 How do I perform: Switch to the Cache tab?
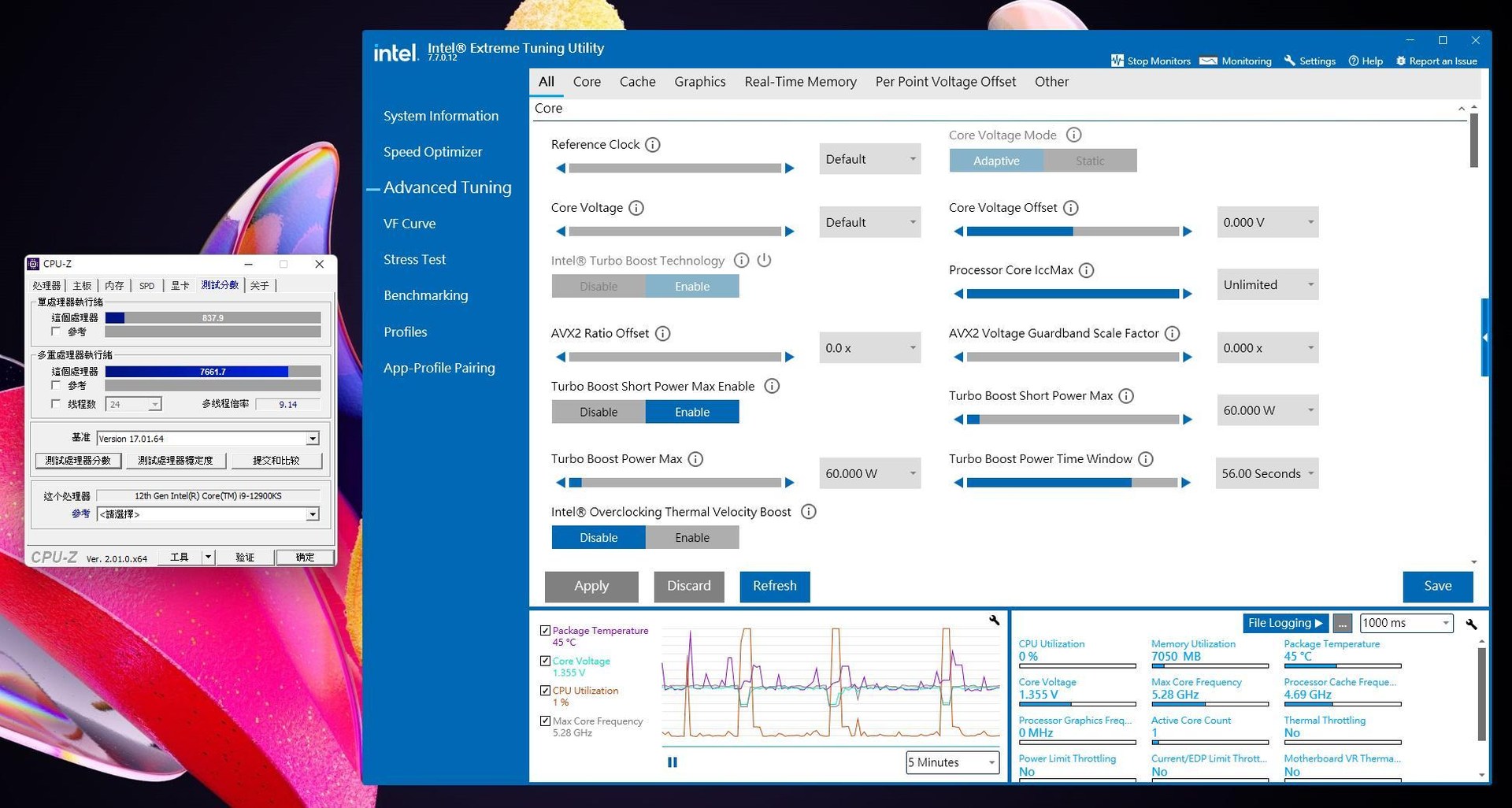pyautogui.click(x=637, y=82)
